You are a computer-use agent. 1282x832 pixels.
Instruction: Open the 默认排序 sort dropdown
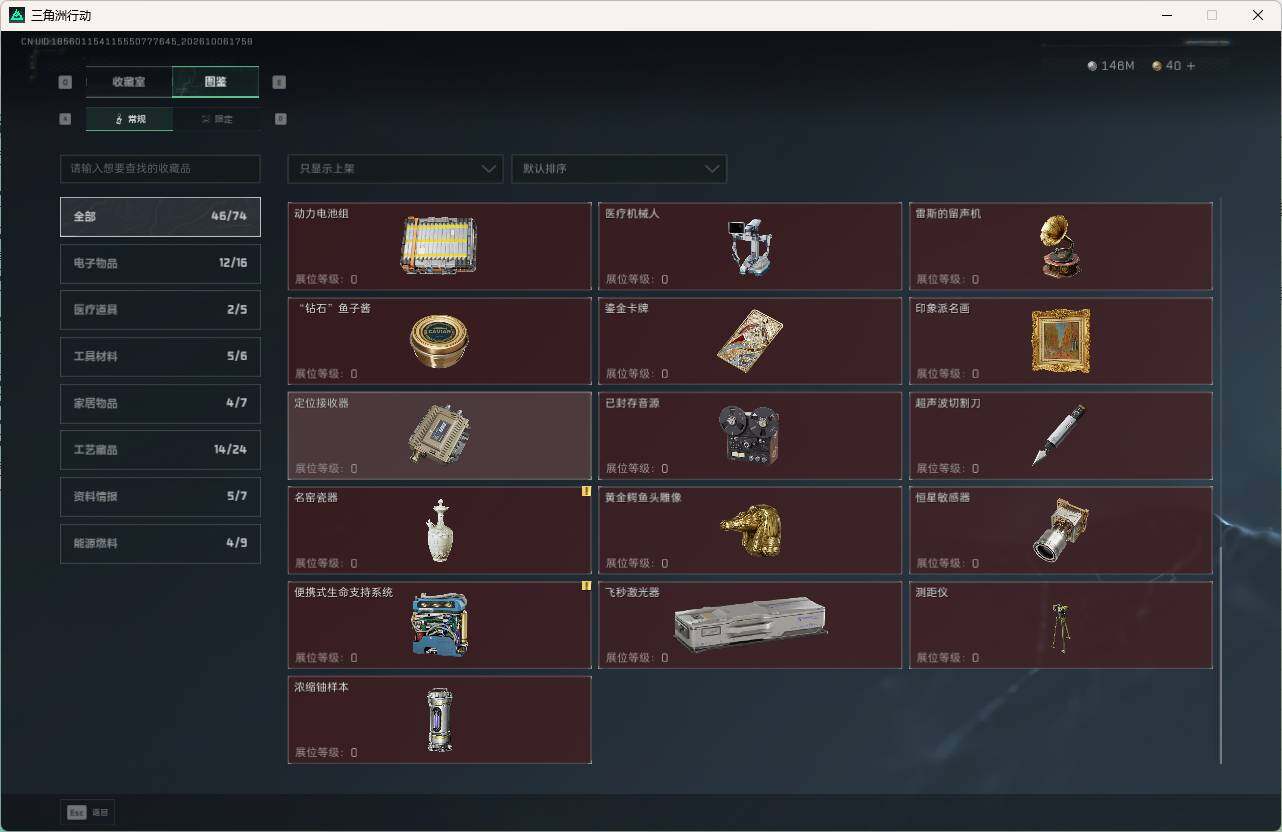[x=619, y=169]
